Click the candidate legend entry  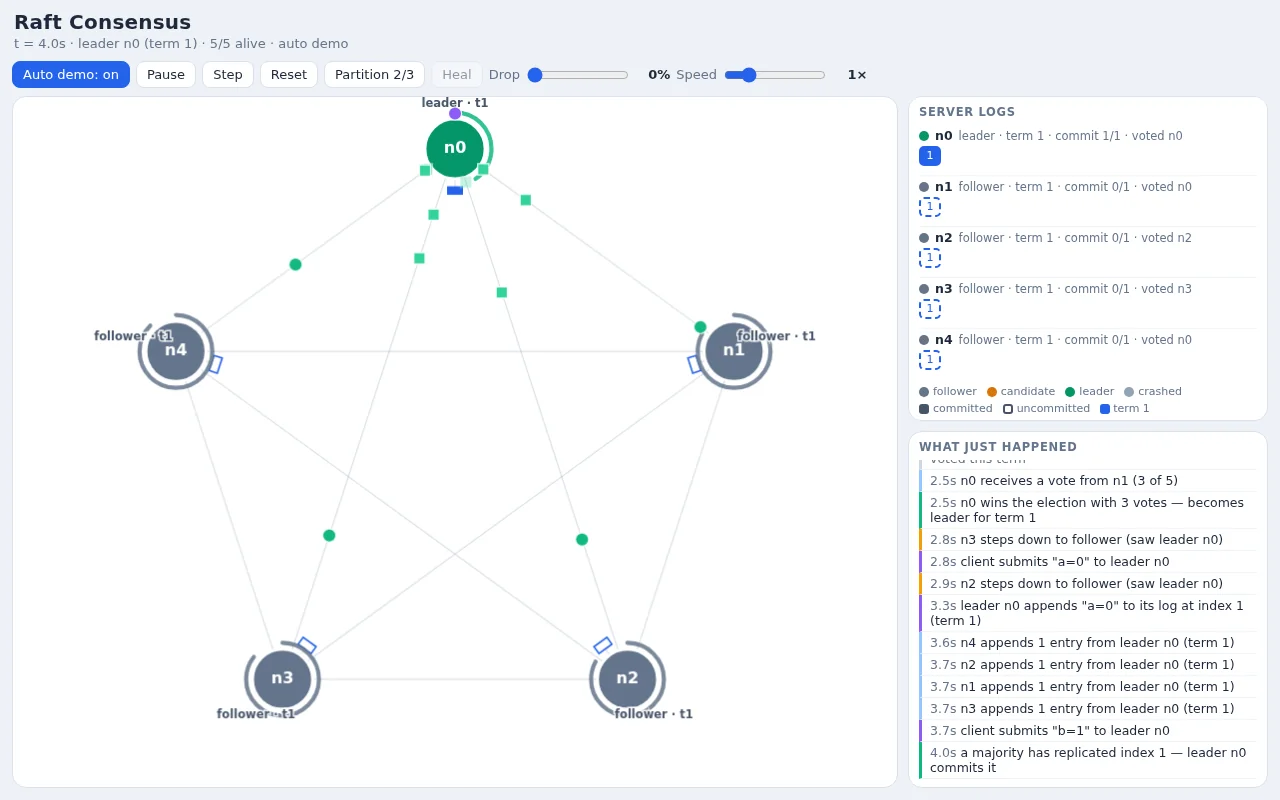1021,392
